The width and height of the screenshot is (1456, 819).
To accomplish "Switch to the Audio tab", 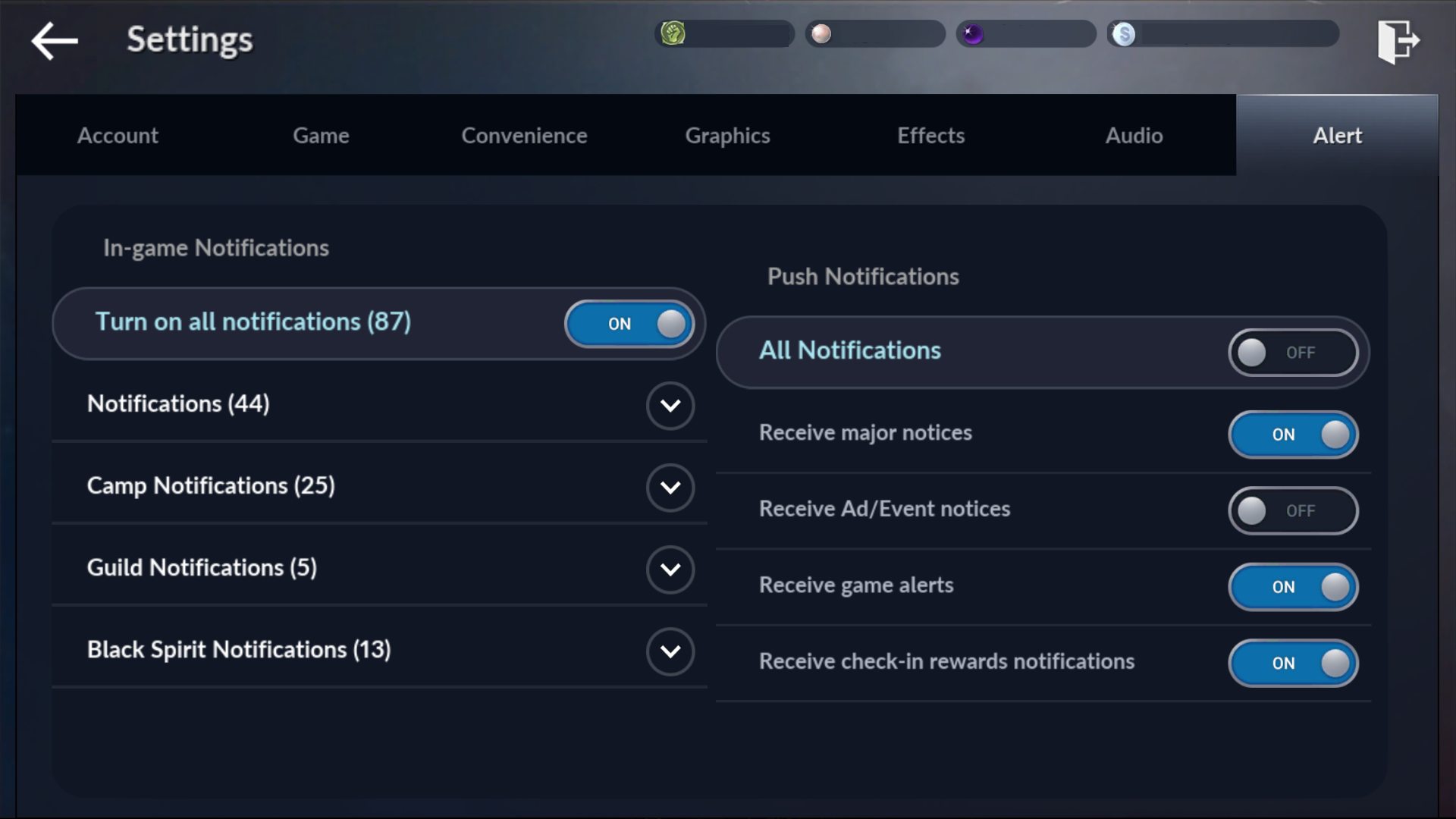I will pos(1134,136).
